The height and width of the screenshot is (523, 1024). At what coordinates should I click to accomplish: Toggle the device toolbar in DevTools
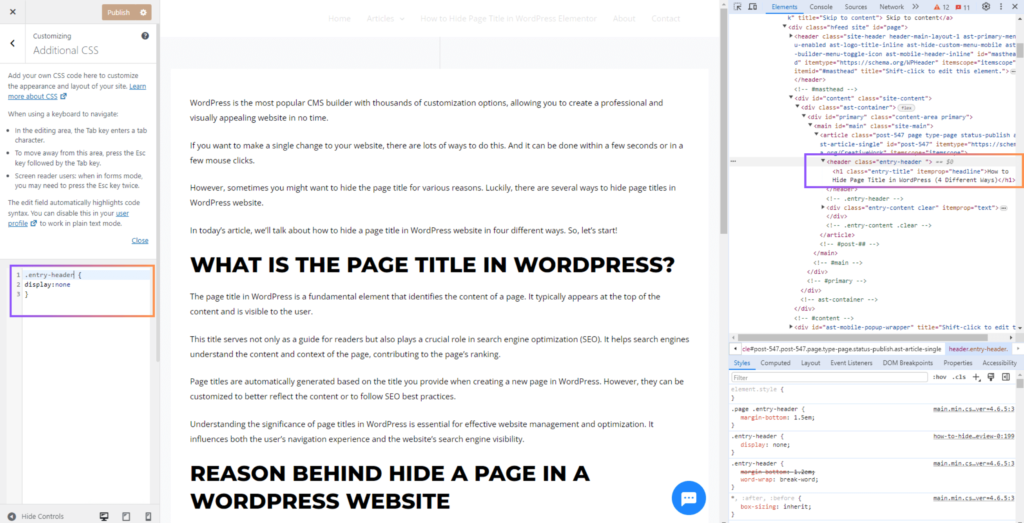pos(752,7)
